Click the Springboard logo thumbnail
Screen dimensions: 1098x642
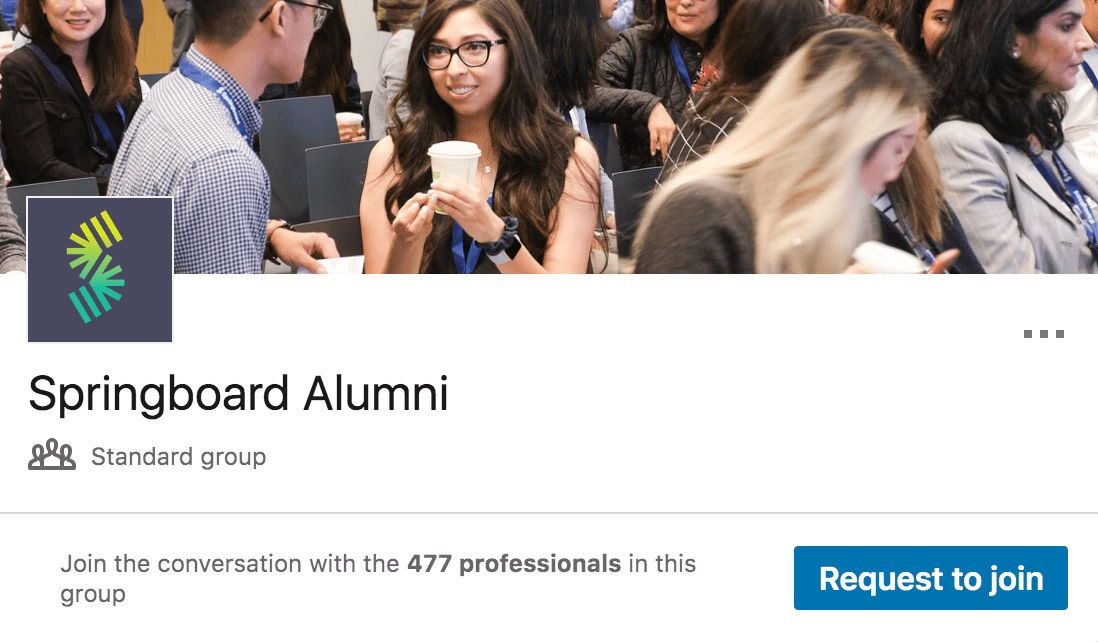click(x=100, y=270)
